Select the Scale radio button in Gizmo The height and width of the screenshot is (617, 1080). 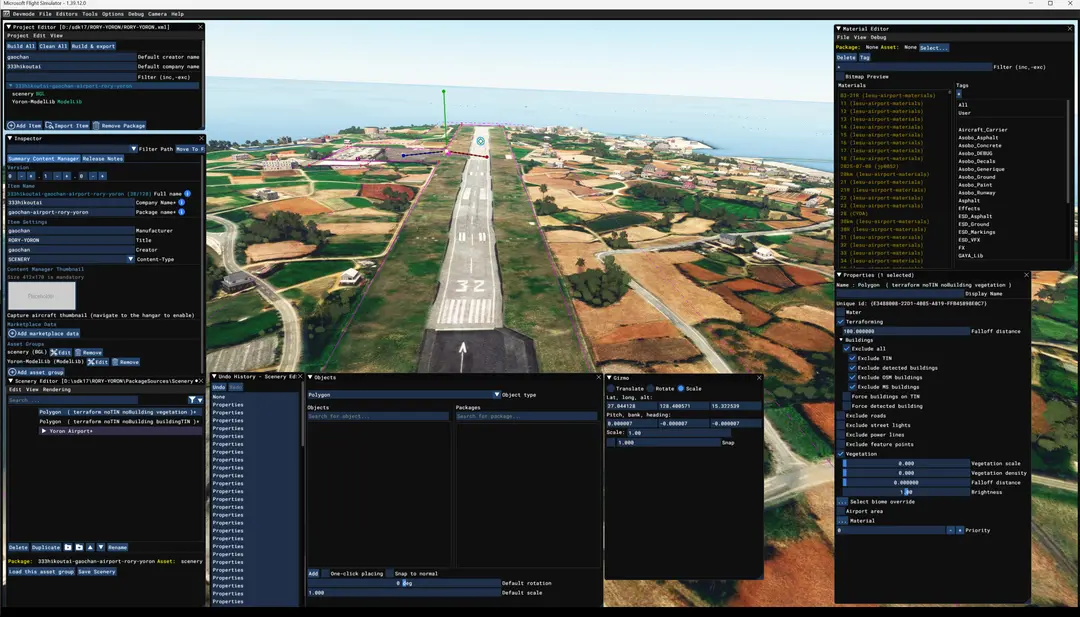tap(681, 388)
